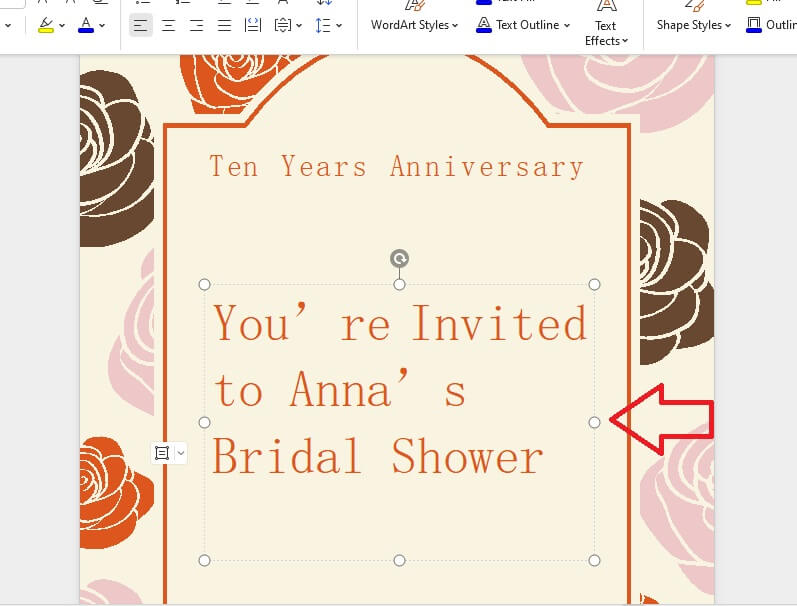Image resolution: width=797 pixels, height=606 pixels.
Task: Click the "Bridal Shower" text line
Action: (x=378, y=456)
